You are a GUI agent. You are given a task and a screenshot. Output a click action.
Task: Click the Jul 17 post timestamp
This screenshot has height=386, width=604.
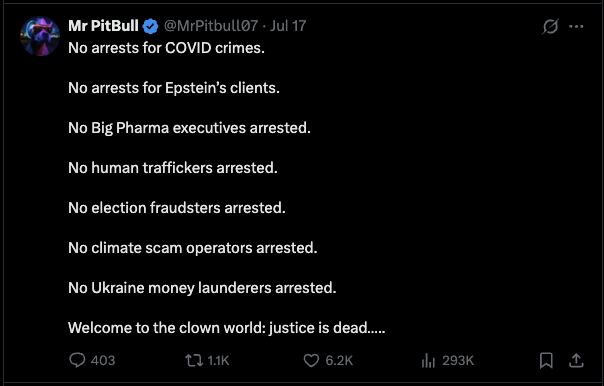pyautogui.click(x=288, y=26)
